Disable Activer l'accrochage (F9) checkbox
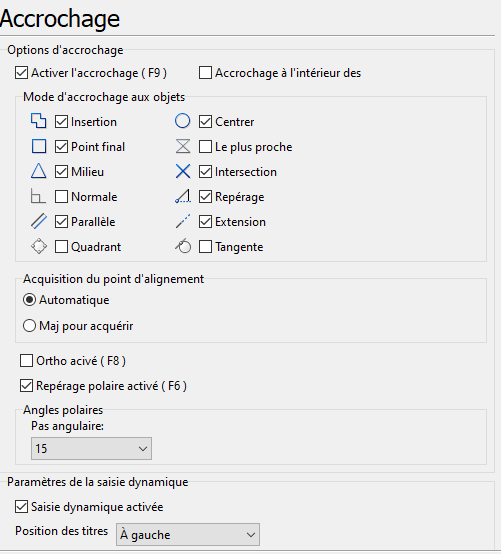Viewport: 501px width, 555px height. point(21,73)
